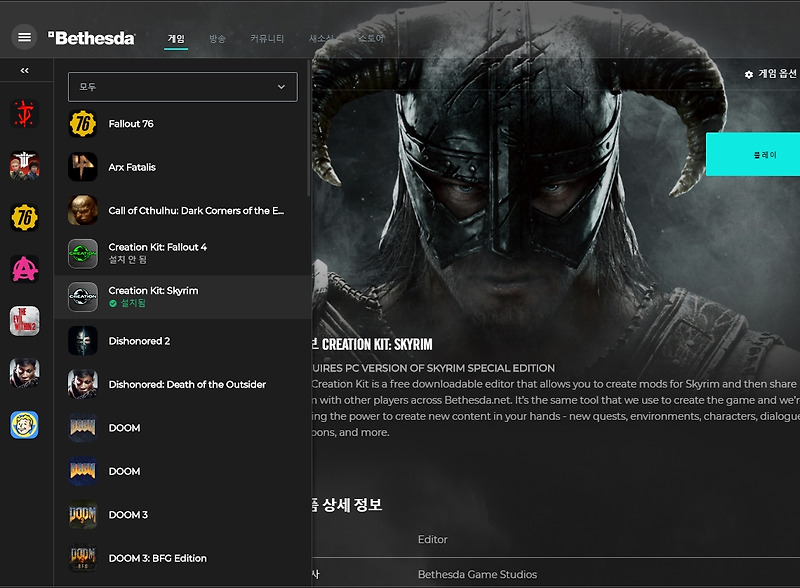
Task: Select Dishonored: Death of the Outsider
Action: [x=183, y=384]
